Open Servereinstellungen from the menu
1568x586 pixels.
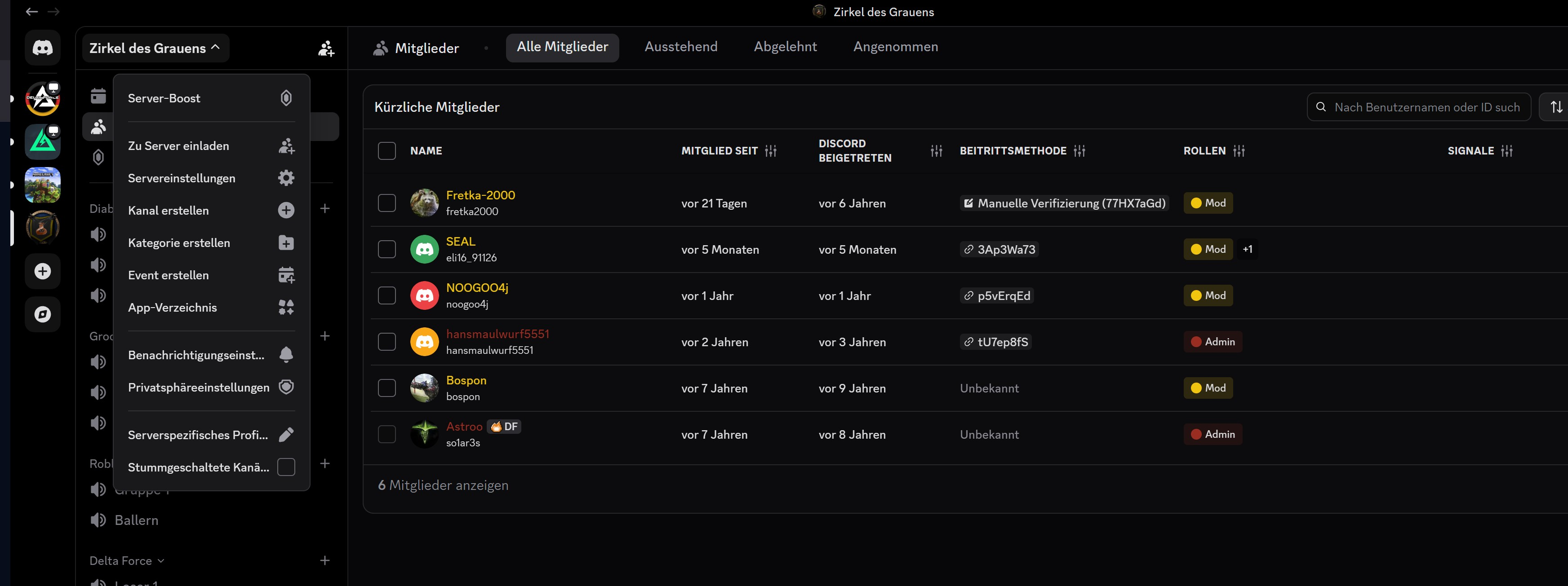click(211, 178)
